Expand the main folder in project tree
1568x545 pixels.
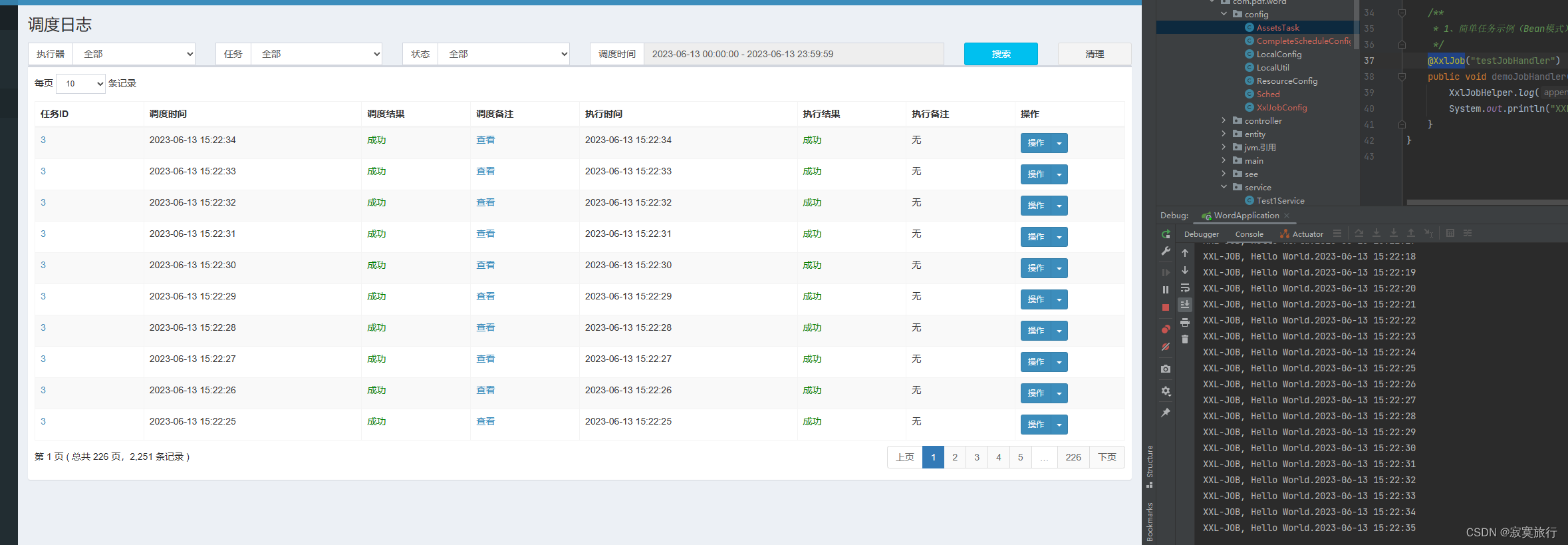(1224, 160)
